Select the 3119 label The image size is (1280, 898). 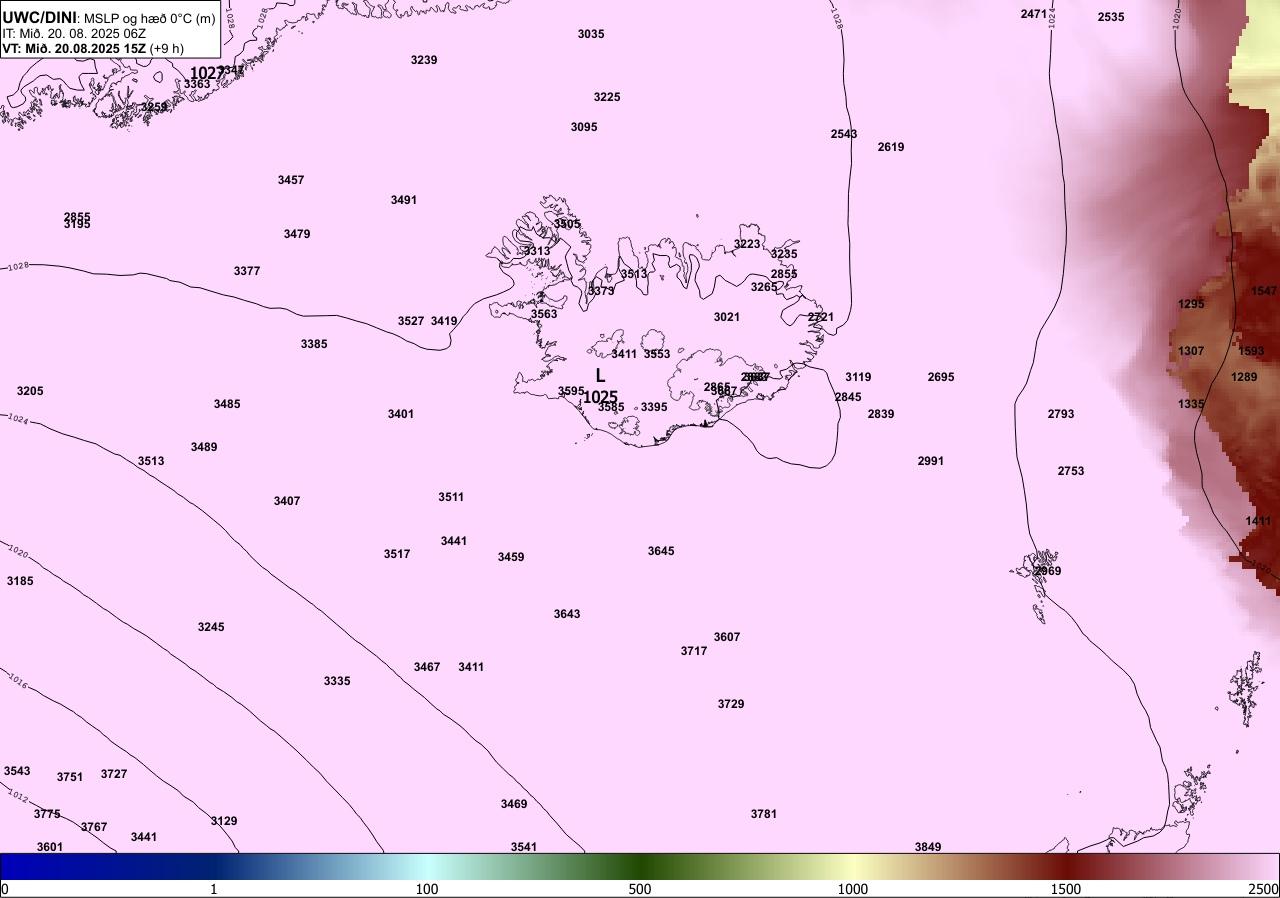(x=858, y=377)
